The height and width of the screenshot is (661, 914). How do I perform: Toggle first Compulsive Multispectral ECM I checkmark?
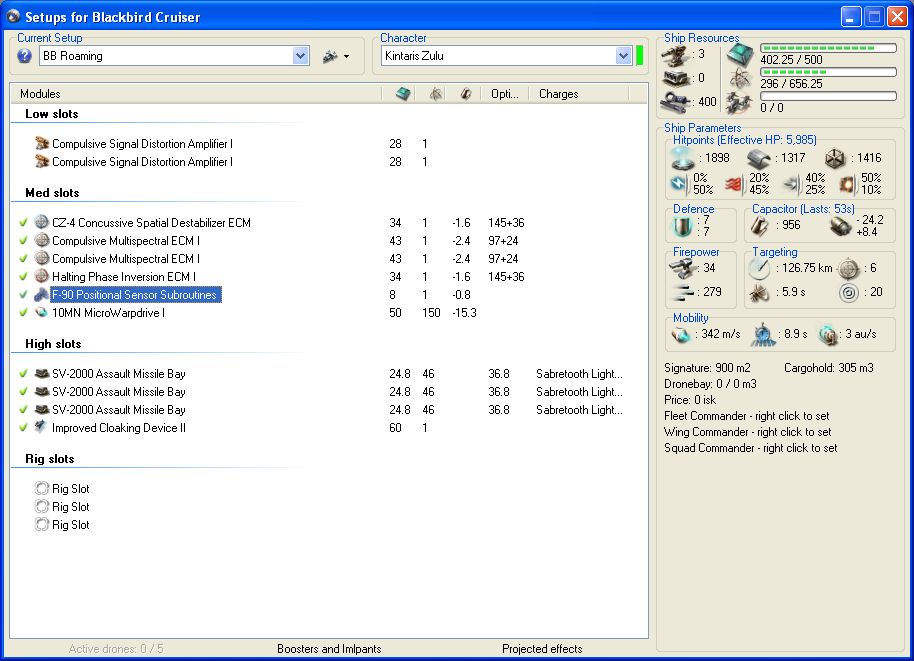(23, 241)
